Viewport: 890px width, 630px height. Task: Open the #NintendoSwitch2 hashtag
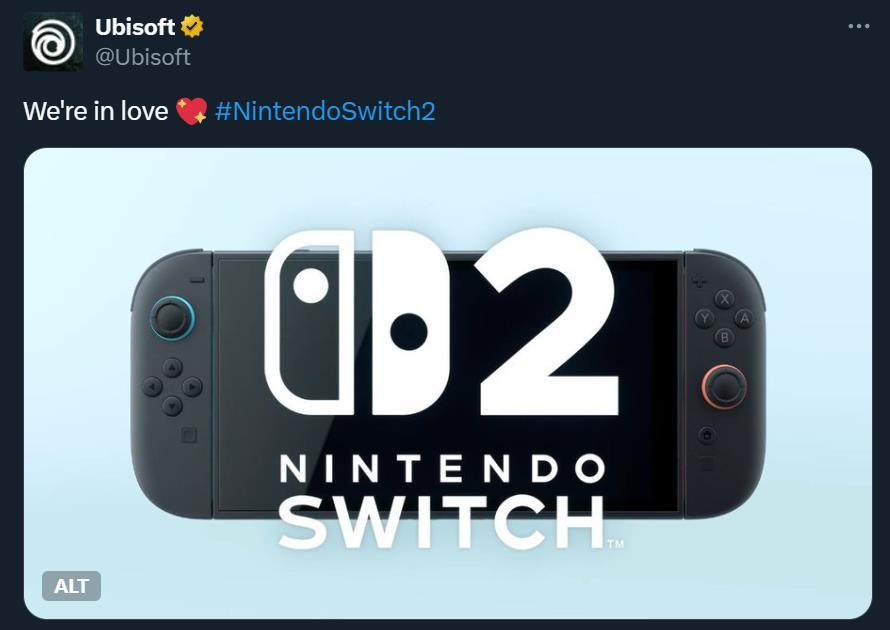[325, 111]
